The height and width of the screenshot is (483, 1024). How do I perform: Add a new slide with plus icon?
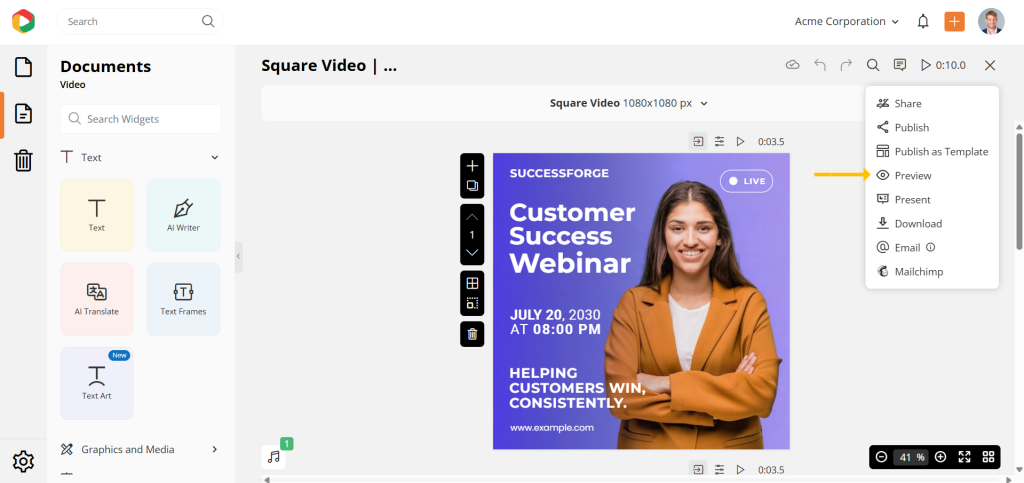[x=472, y=166]
